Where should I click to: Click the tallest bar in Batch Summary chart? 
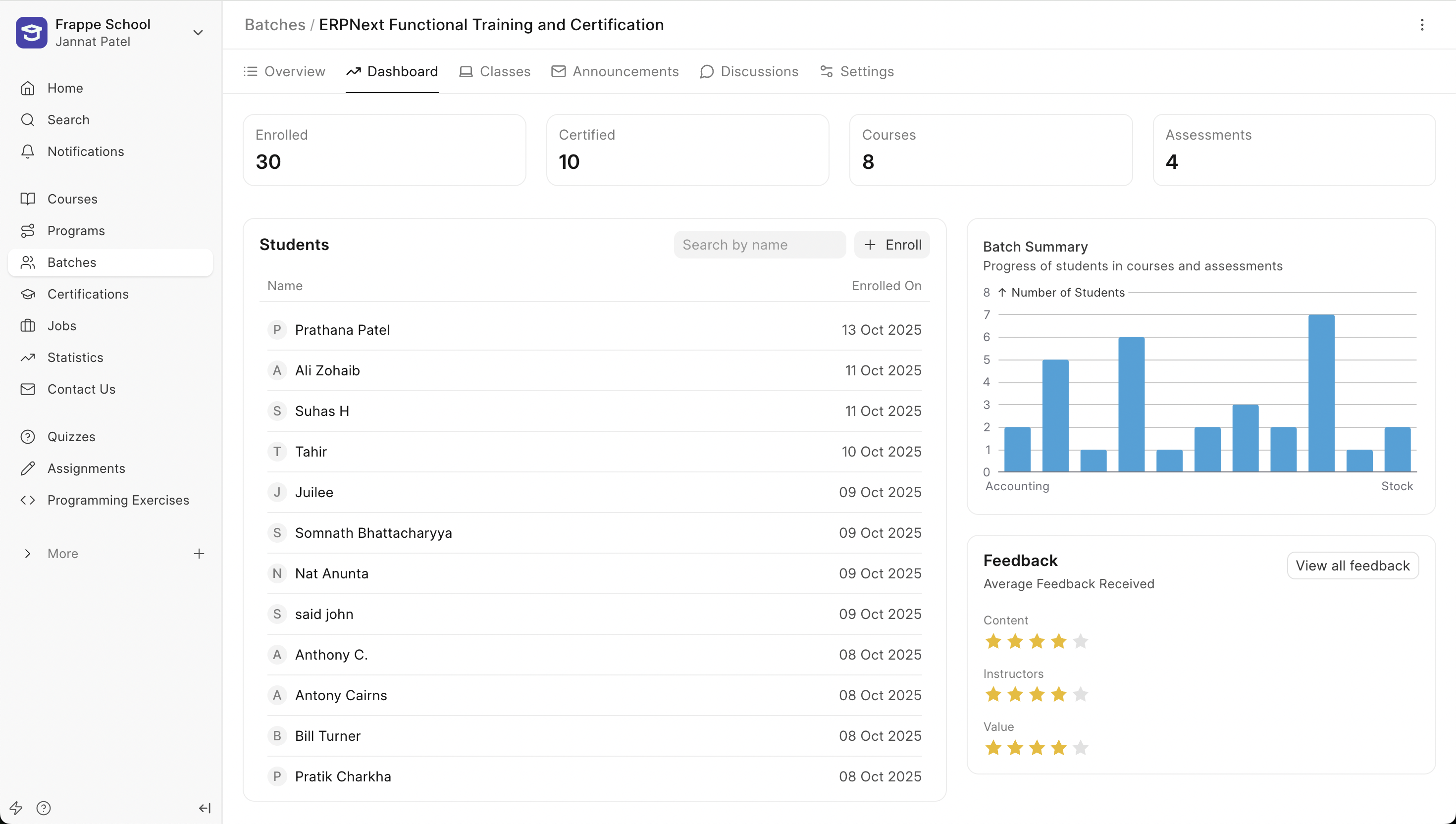pyautogui.click(x=1321, y=393)
